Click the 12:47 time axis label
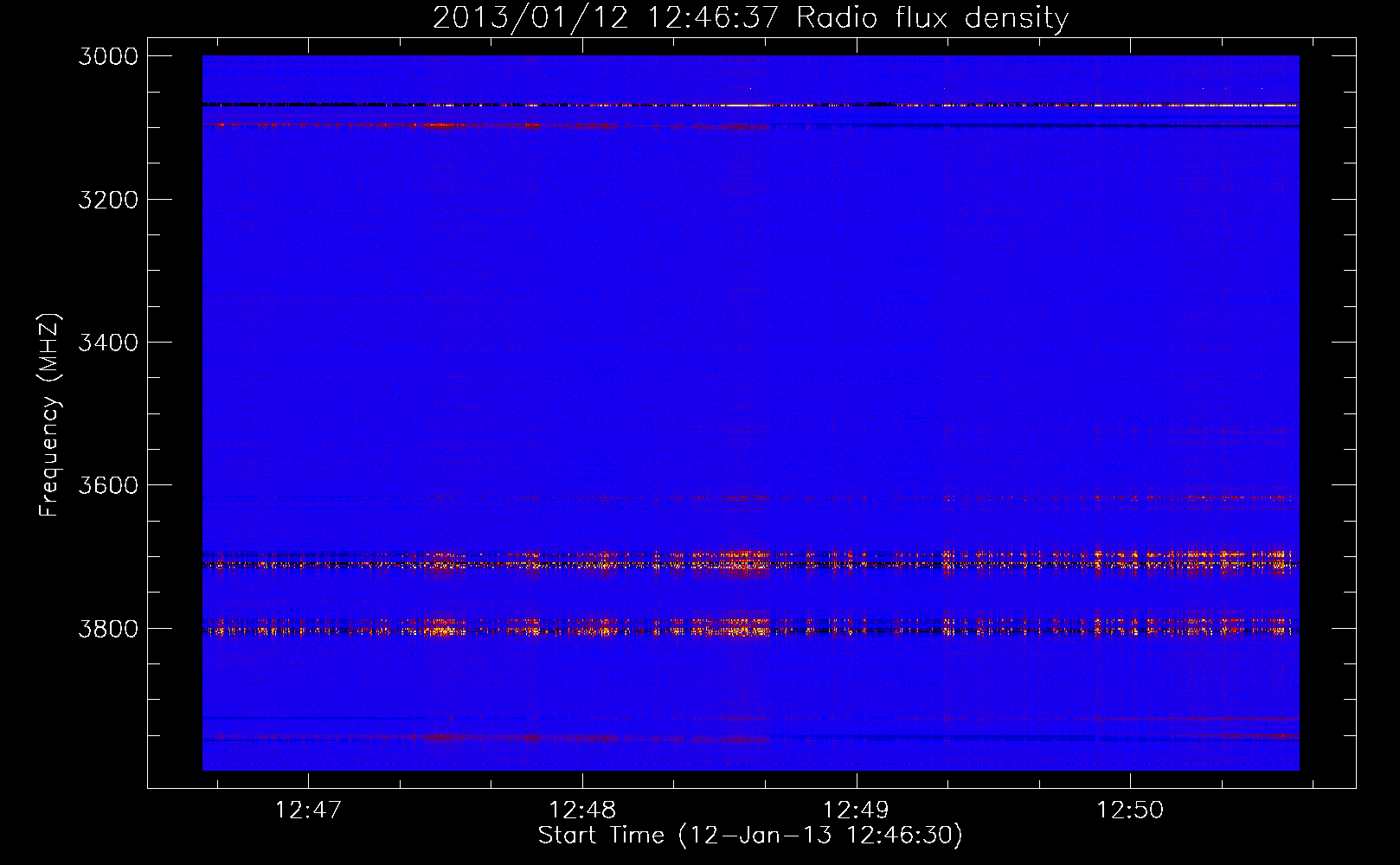 coord(308,811)
